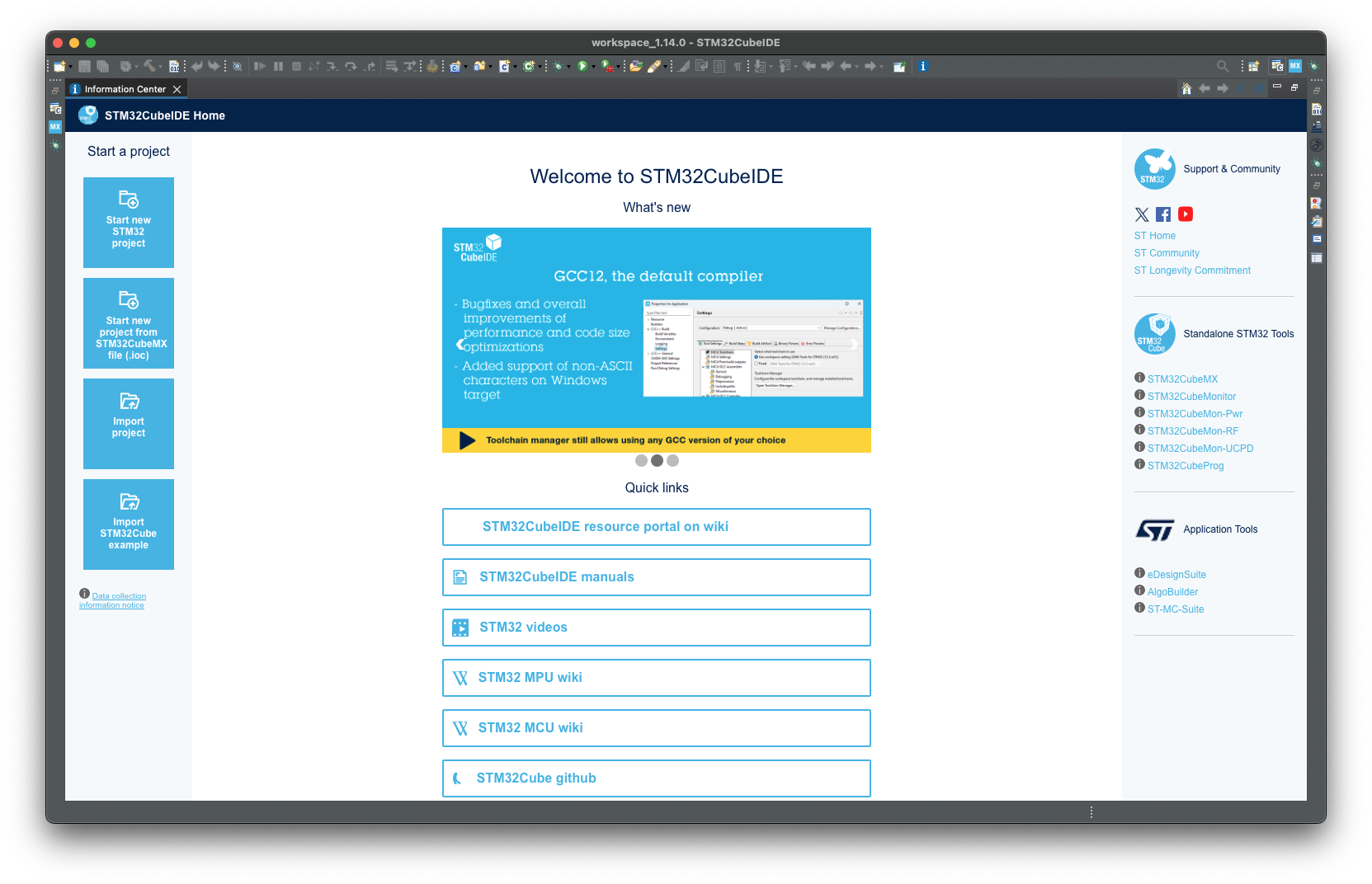Screen dimensions: 1372x884
Task: Open the STM32CubeMon-RF link
Action: coord(1193,431)
